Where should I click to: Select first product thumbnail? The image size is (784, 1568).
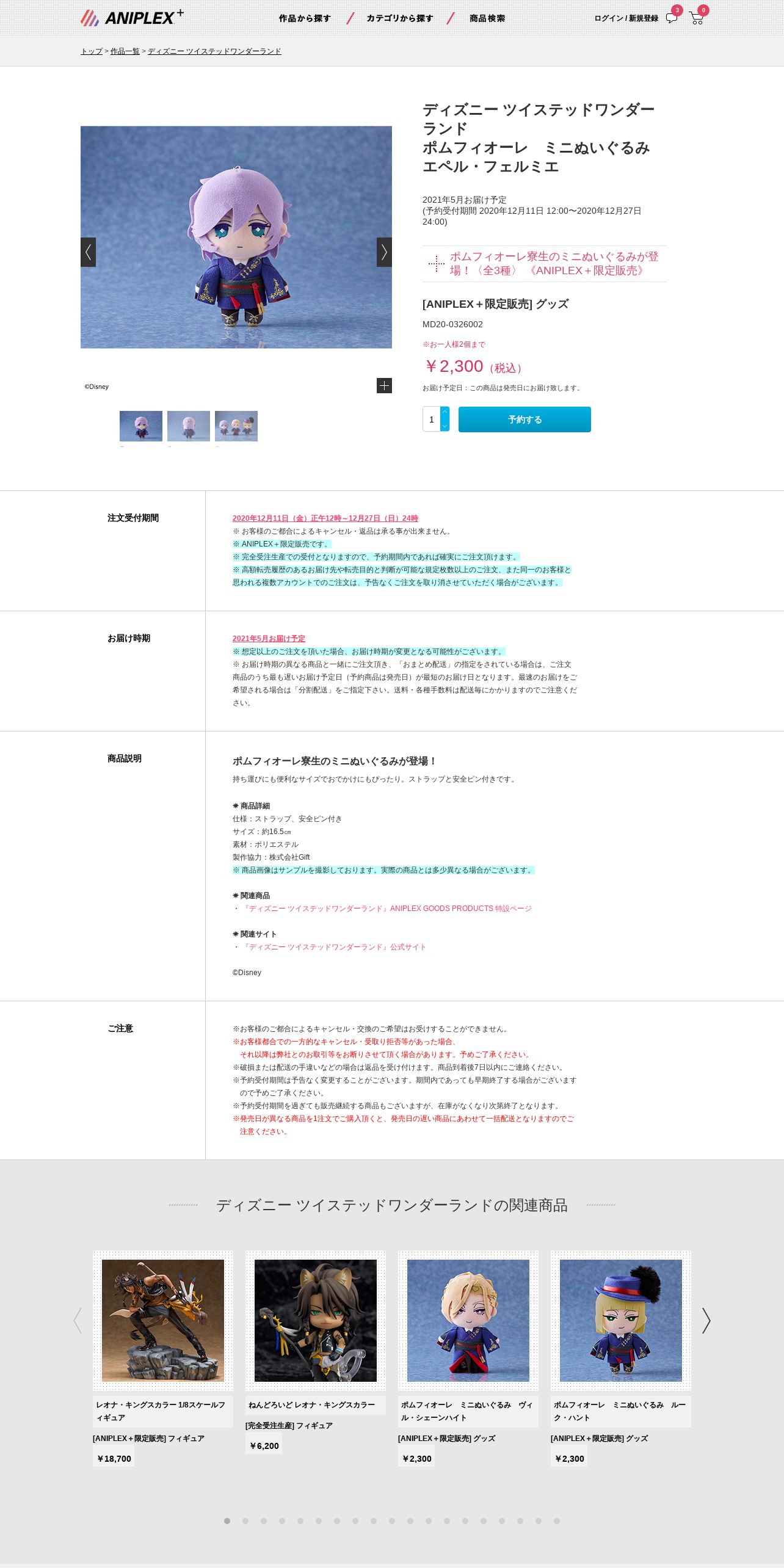click(141, 426)
